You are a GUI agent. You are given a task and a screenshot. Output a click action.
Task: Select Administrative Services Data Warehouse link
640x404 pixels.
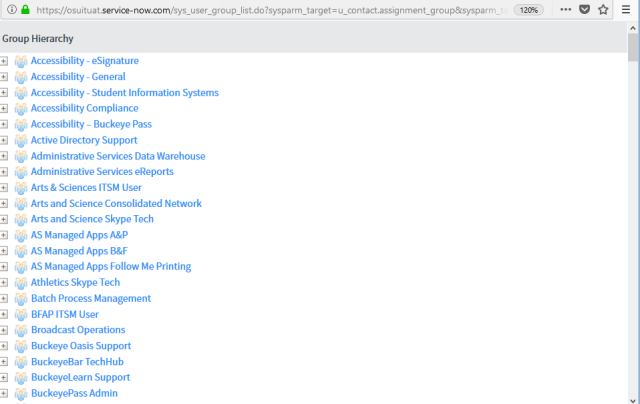click(x=118, y=156)
